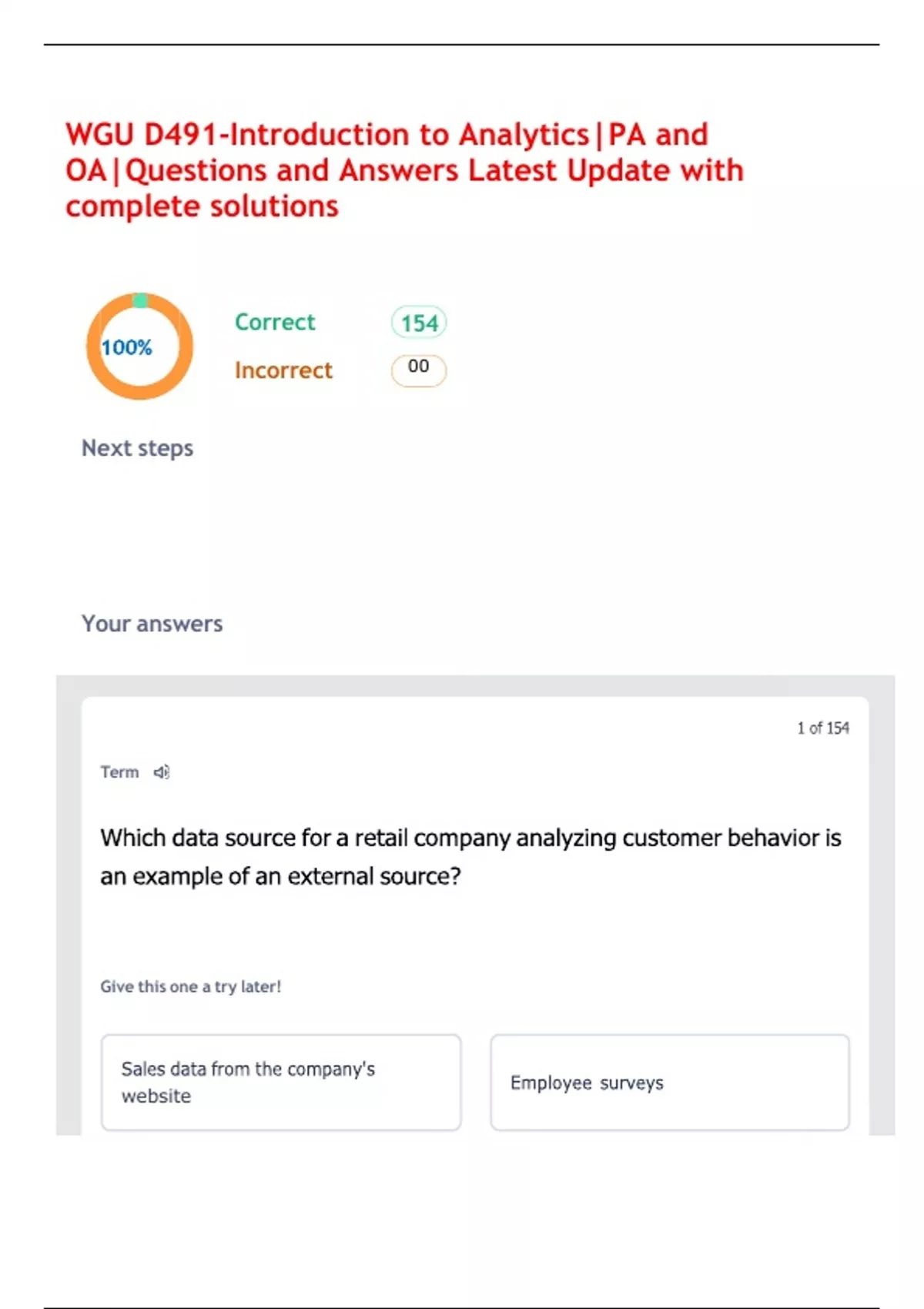Click the 'Incorrect' label
Image resolution: width=924 pixels, height=1309 pixels.
click(x=283, y=370)
